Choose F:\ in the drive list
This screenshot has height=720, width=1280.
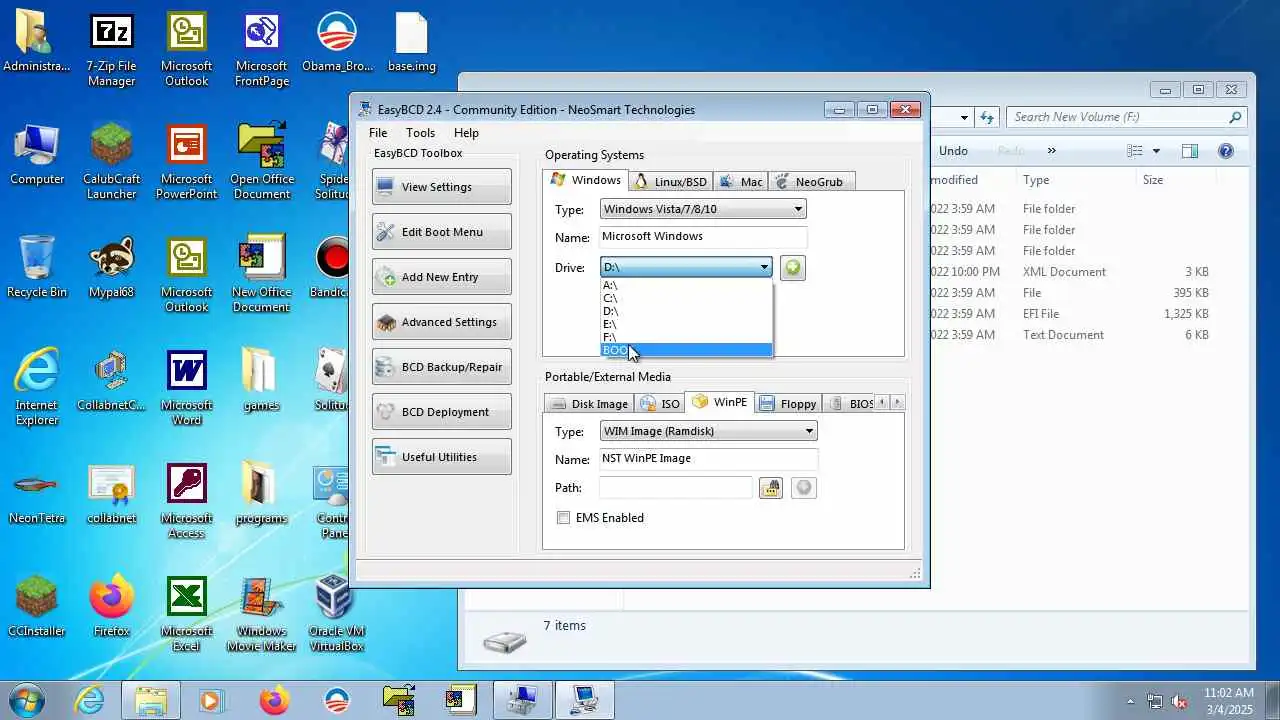click(x=686, y=337)
